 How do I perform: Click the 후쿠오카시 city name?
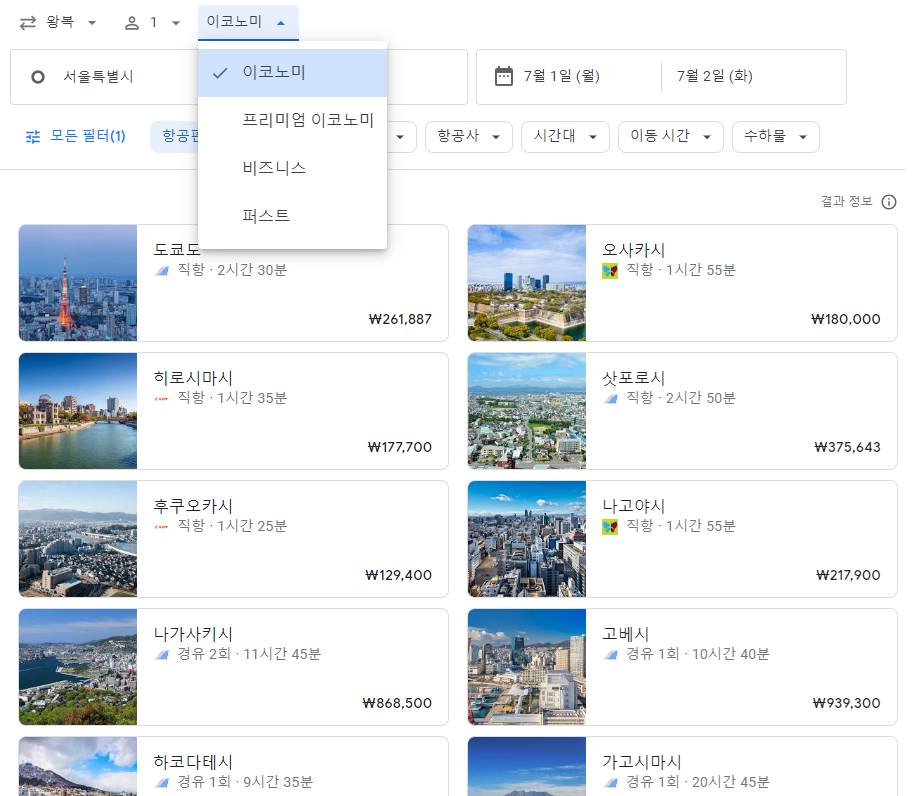193,506
